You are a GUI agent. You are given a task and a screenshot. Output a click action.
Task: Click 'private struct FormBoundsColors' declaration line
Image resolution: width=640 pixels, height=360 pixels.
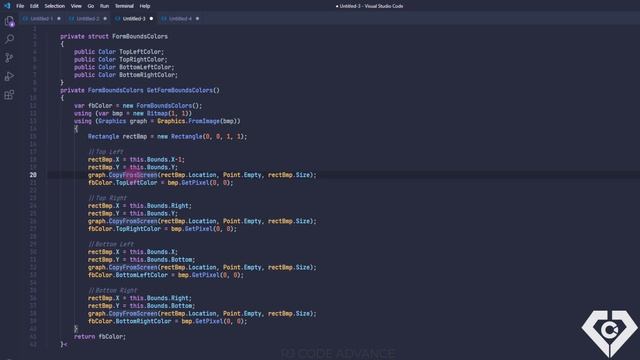114,36
